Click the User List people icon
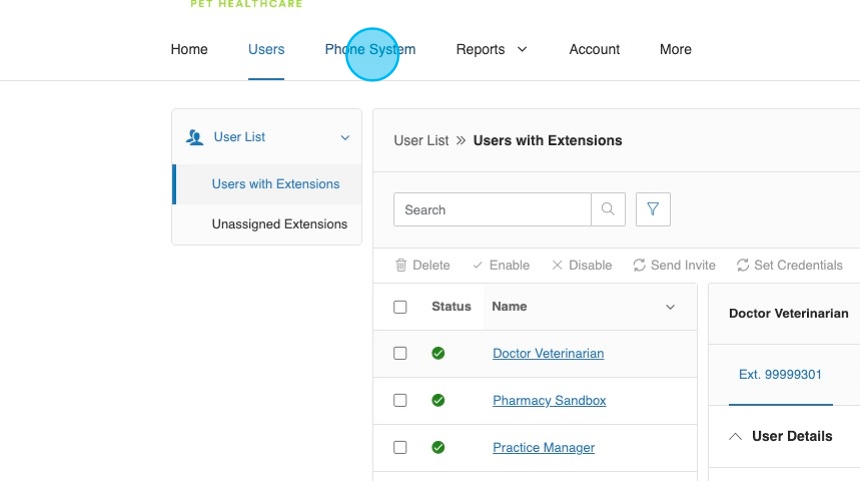Image resolution: width=860 pixels, height=481 pixels. [x=195, y=137]
